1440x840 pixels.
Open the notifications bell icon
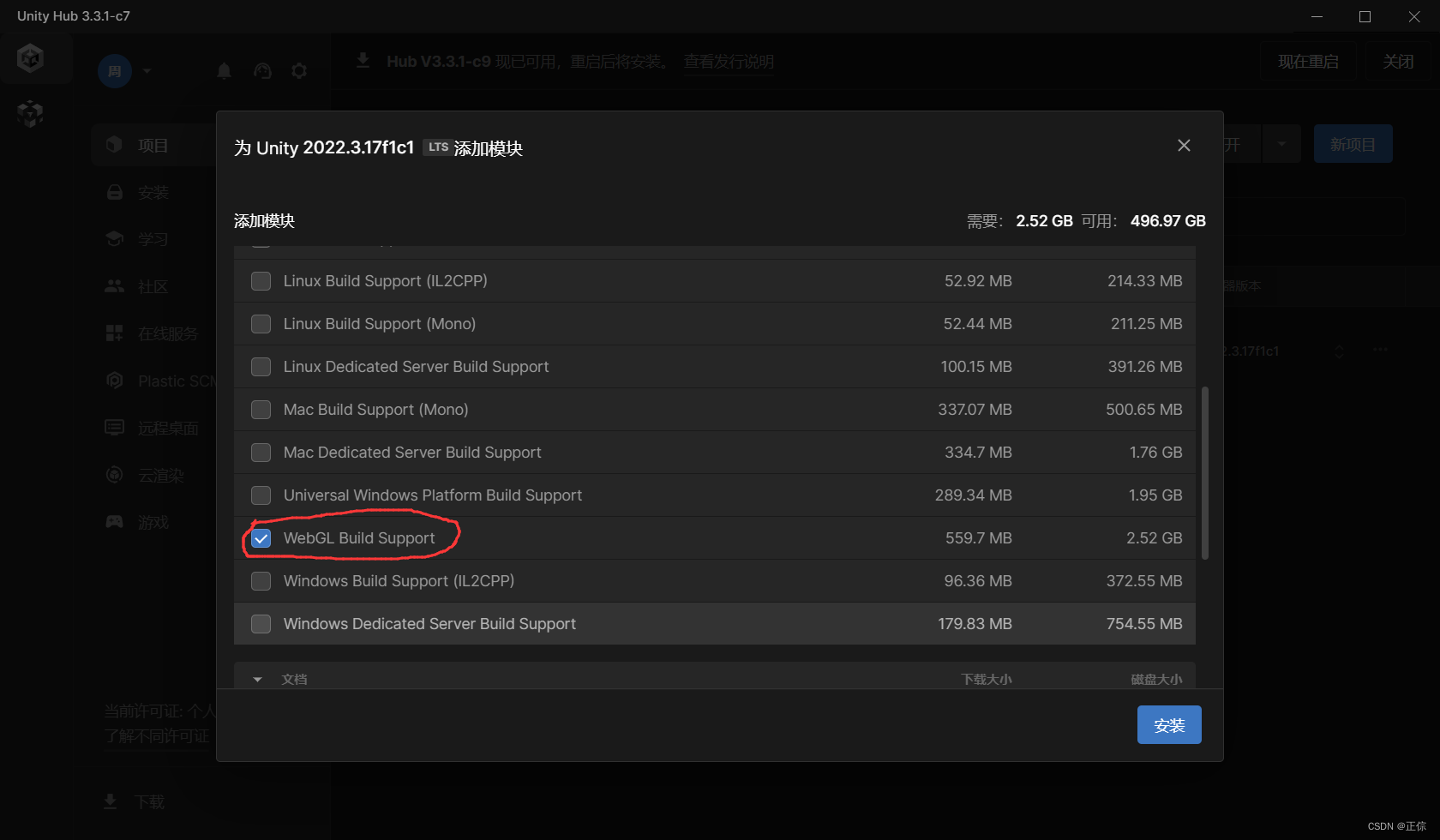(225, 71)
